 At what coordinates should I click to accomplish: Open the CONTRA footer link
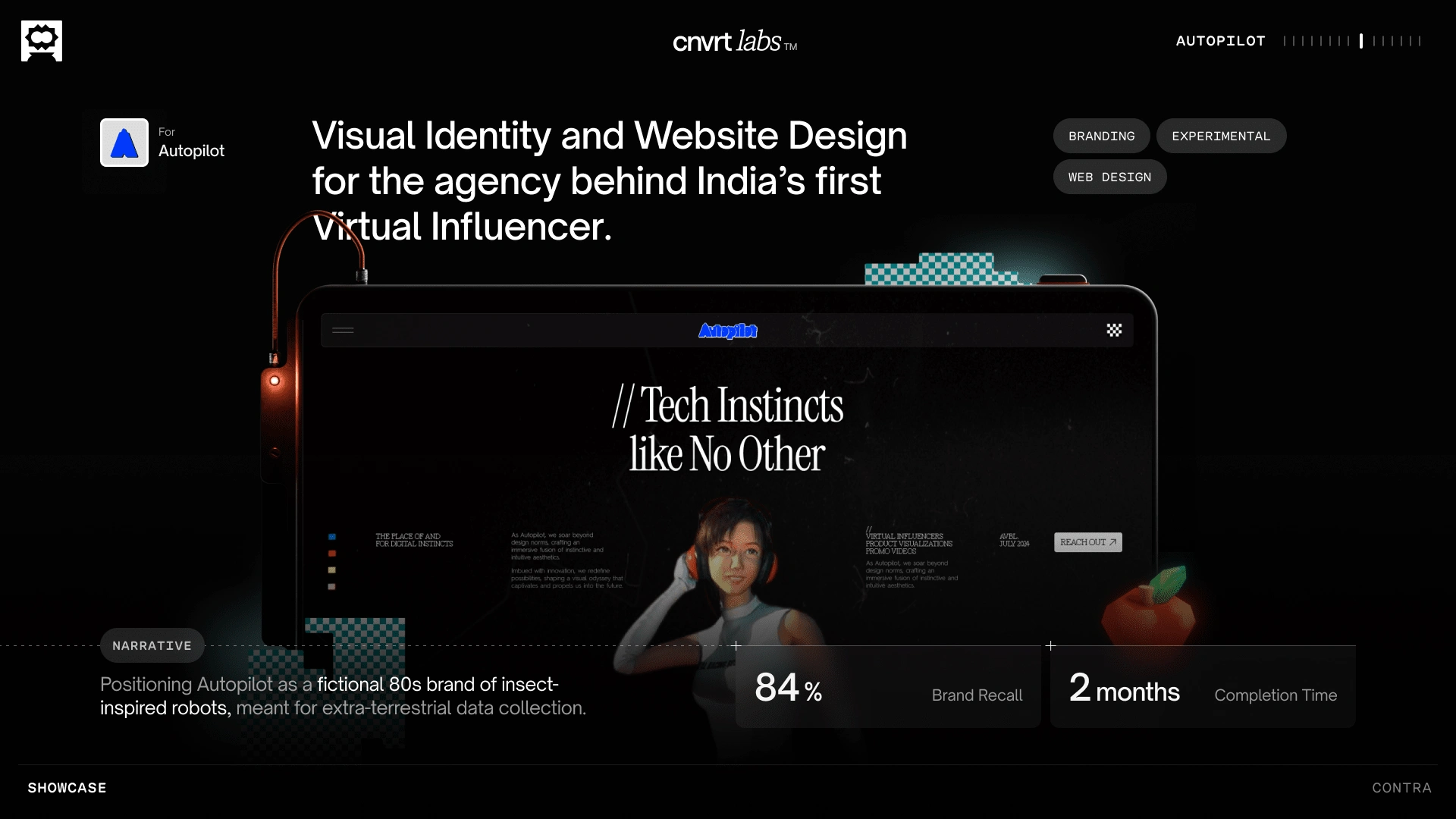pos(1401,788)
